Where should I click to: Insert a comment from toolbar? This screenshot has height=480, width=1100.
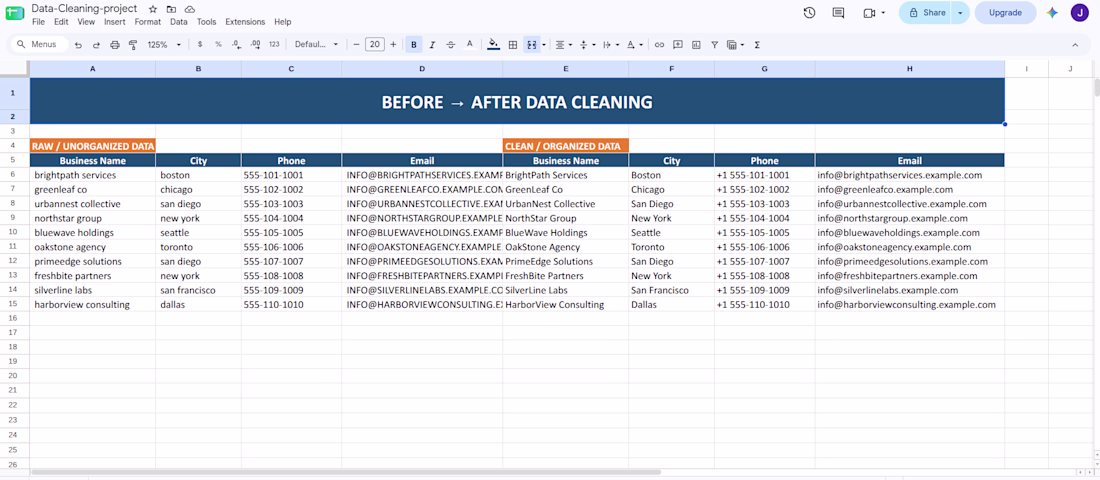click(x=678, y=44)
